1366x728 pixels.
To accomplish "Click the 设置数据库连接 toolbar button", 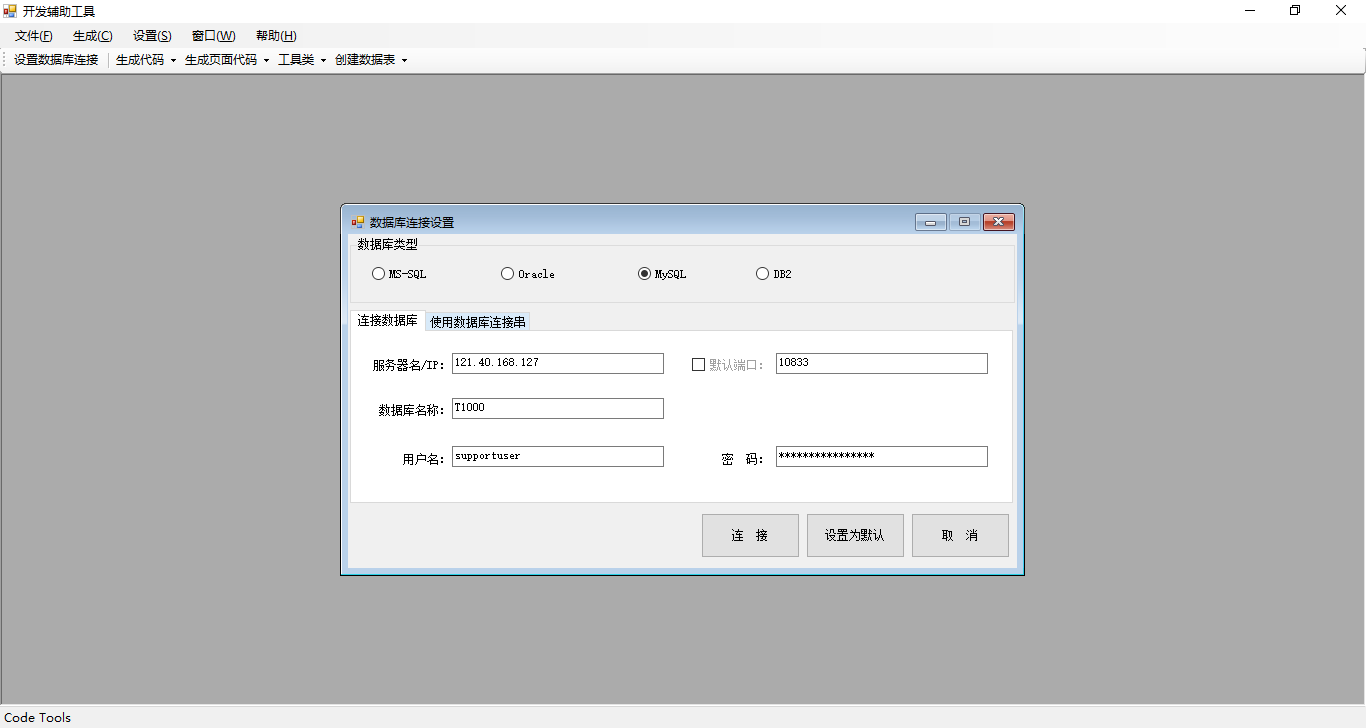I will 56,60.
